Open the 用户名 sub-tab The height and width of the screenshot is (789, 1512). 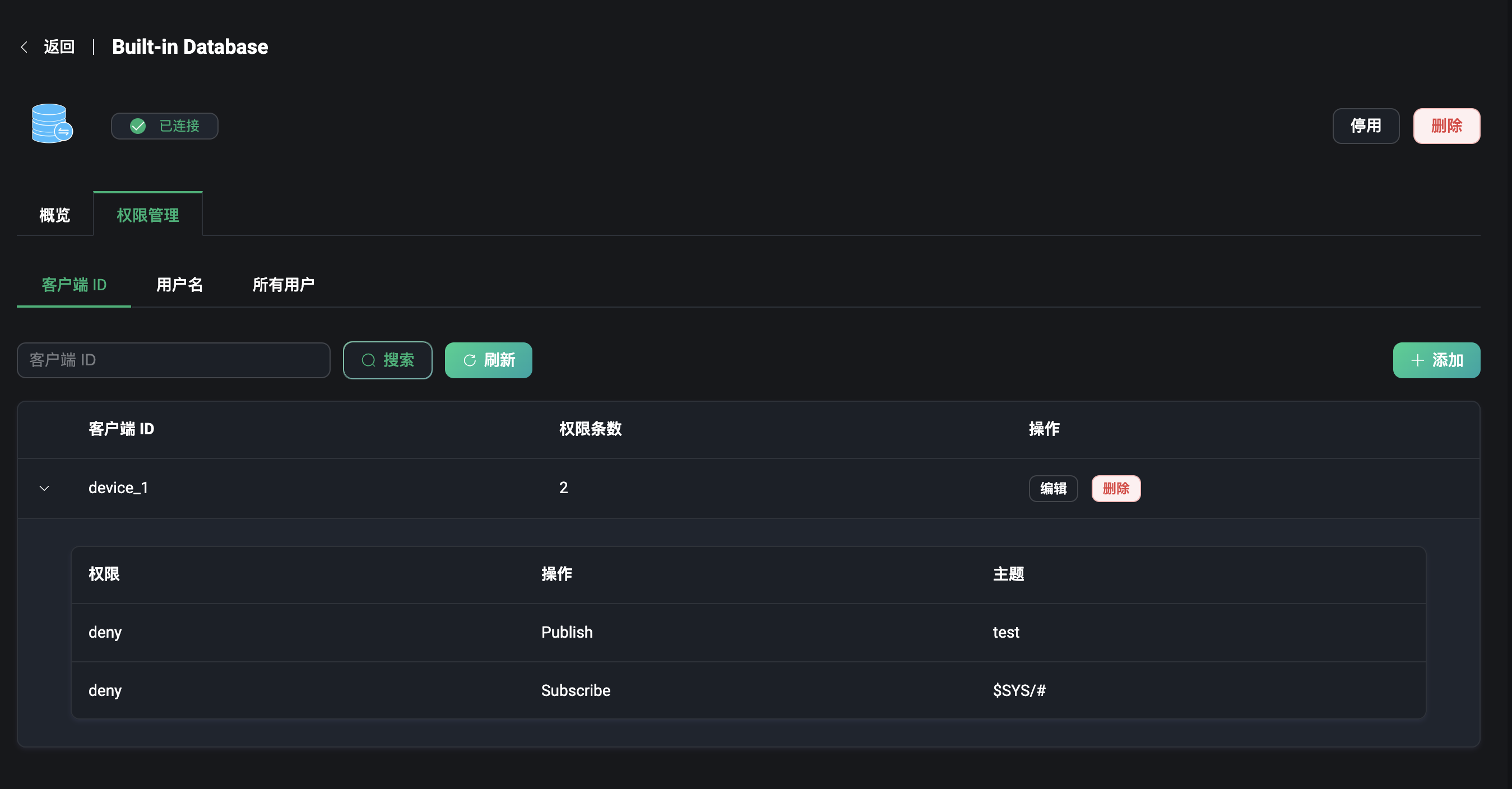coord(179,285)
